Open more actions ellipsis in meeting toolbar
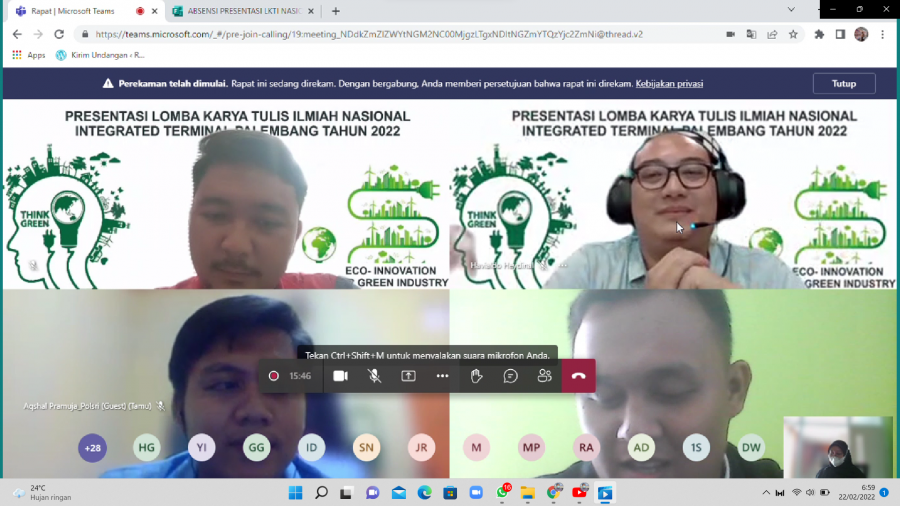This screenshot has width=900, height=506. (442, 376)
